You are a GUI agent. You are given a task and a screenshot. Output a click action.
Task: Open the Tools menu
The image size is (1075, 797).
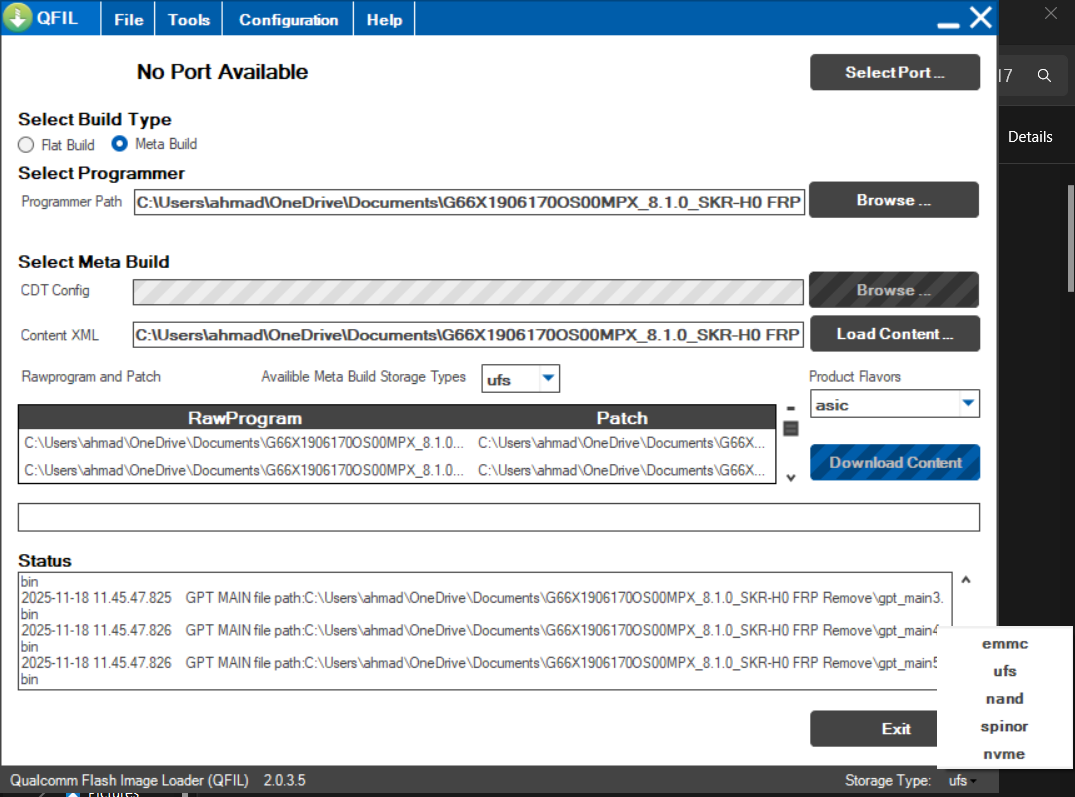click(x=188, y=18)
